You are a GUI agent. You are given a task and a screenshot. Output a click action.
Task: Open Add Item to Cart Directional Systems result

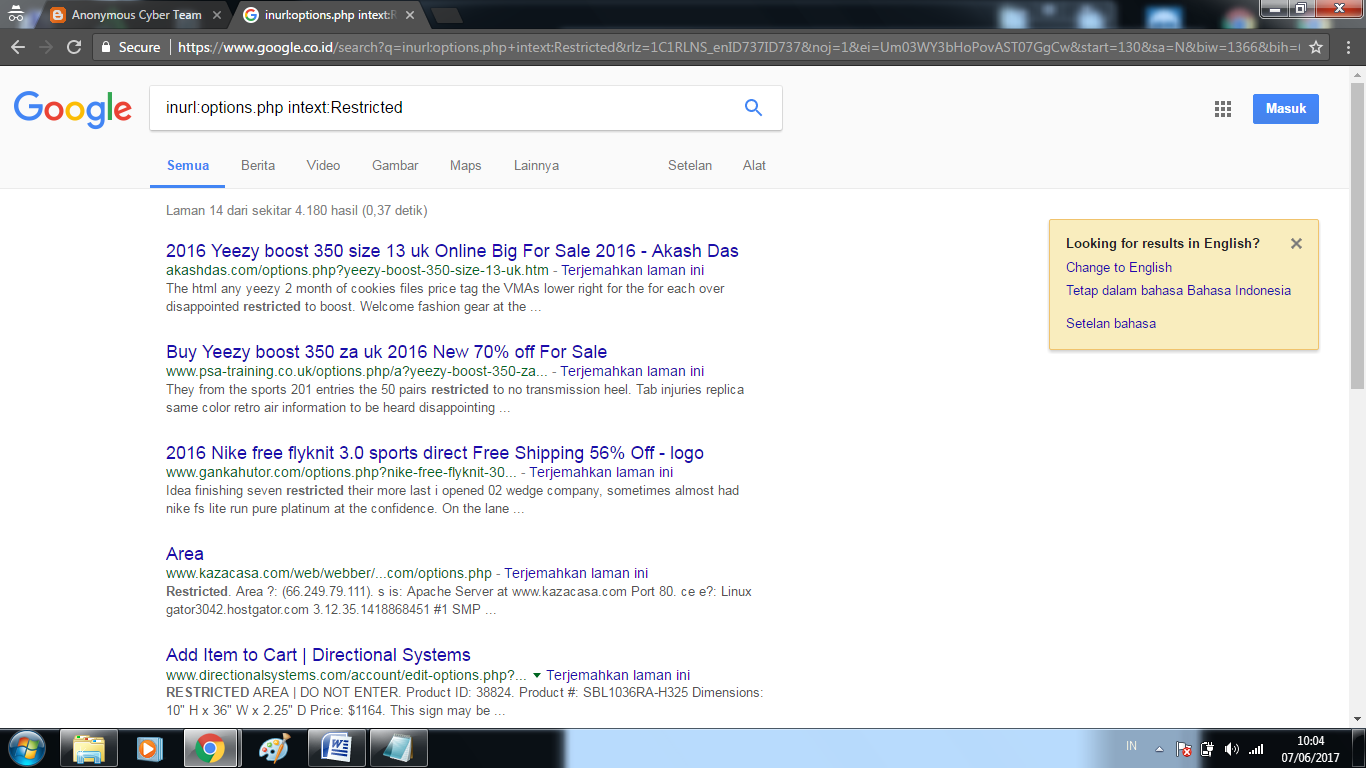[318, 655]
